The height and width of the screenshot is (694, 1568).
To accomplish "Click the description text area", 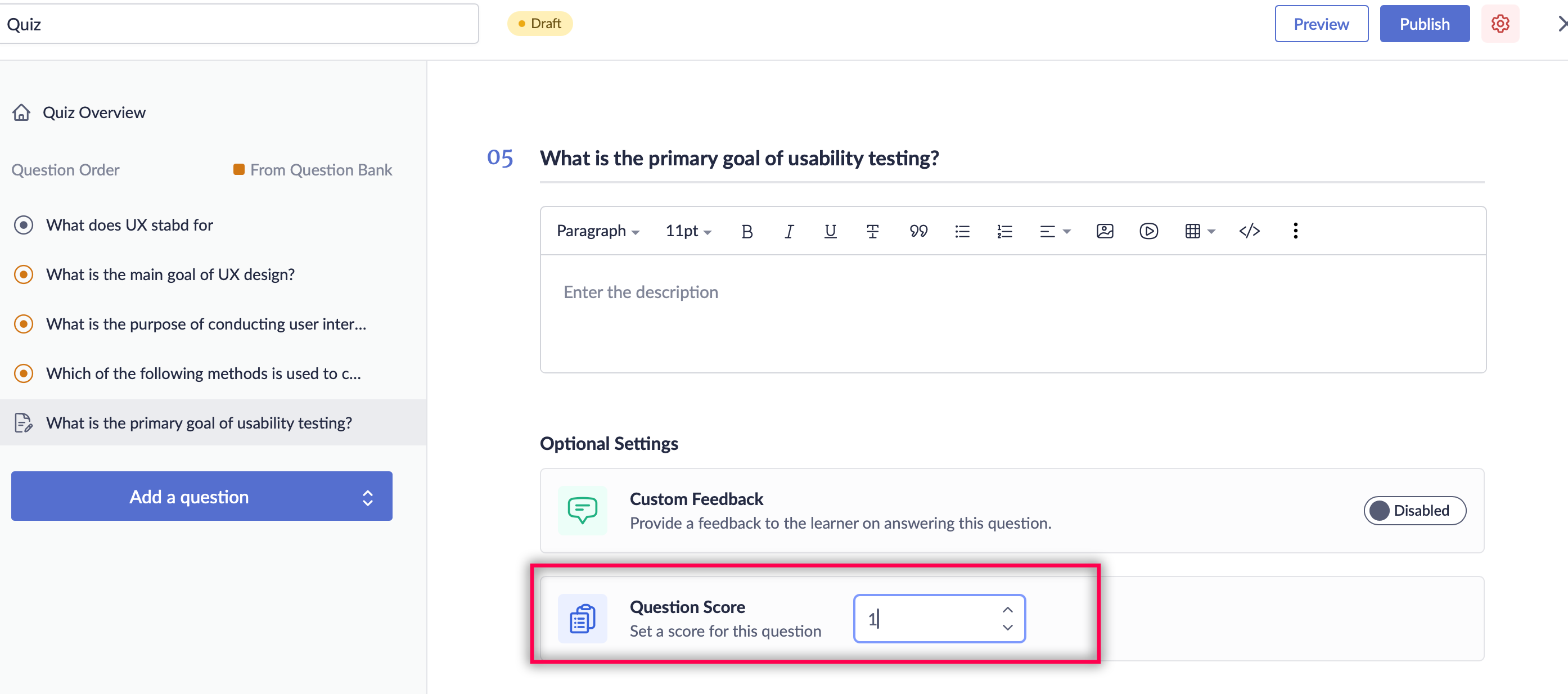I will (1012, 313).
